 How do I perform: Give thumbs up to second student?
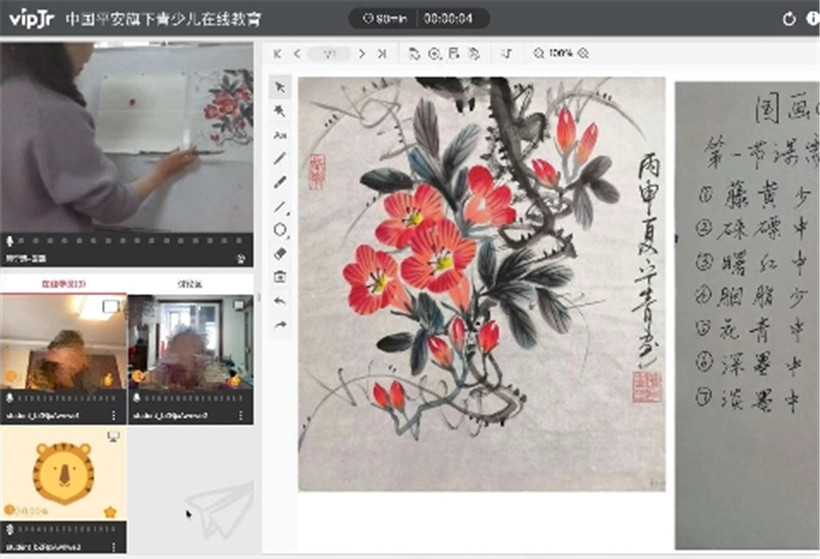(x=234, y=380)
